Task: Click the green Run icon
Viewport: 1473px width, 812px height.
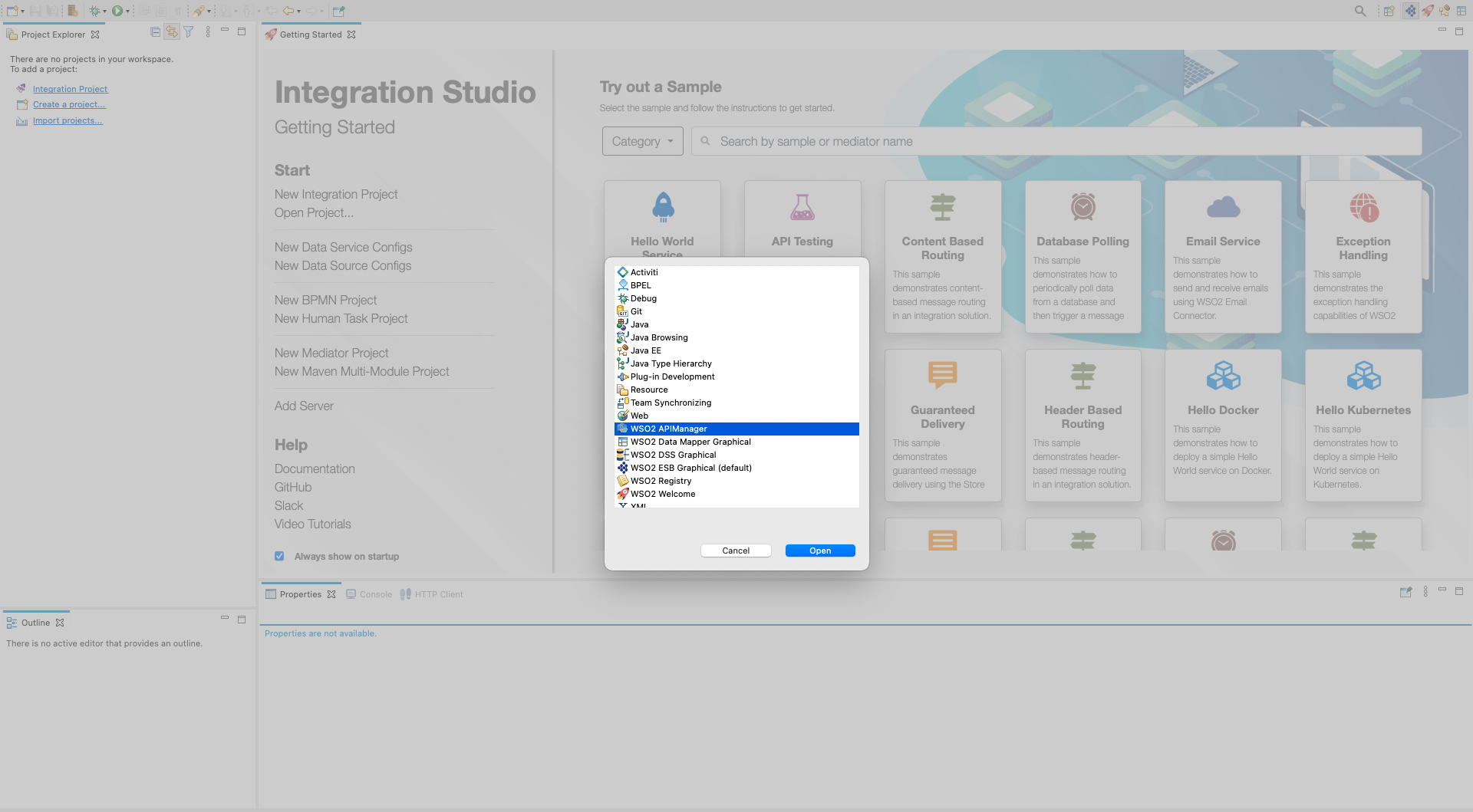Action: tap(119, 11)
